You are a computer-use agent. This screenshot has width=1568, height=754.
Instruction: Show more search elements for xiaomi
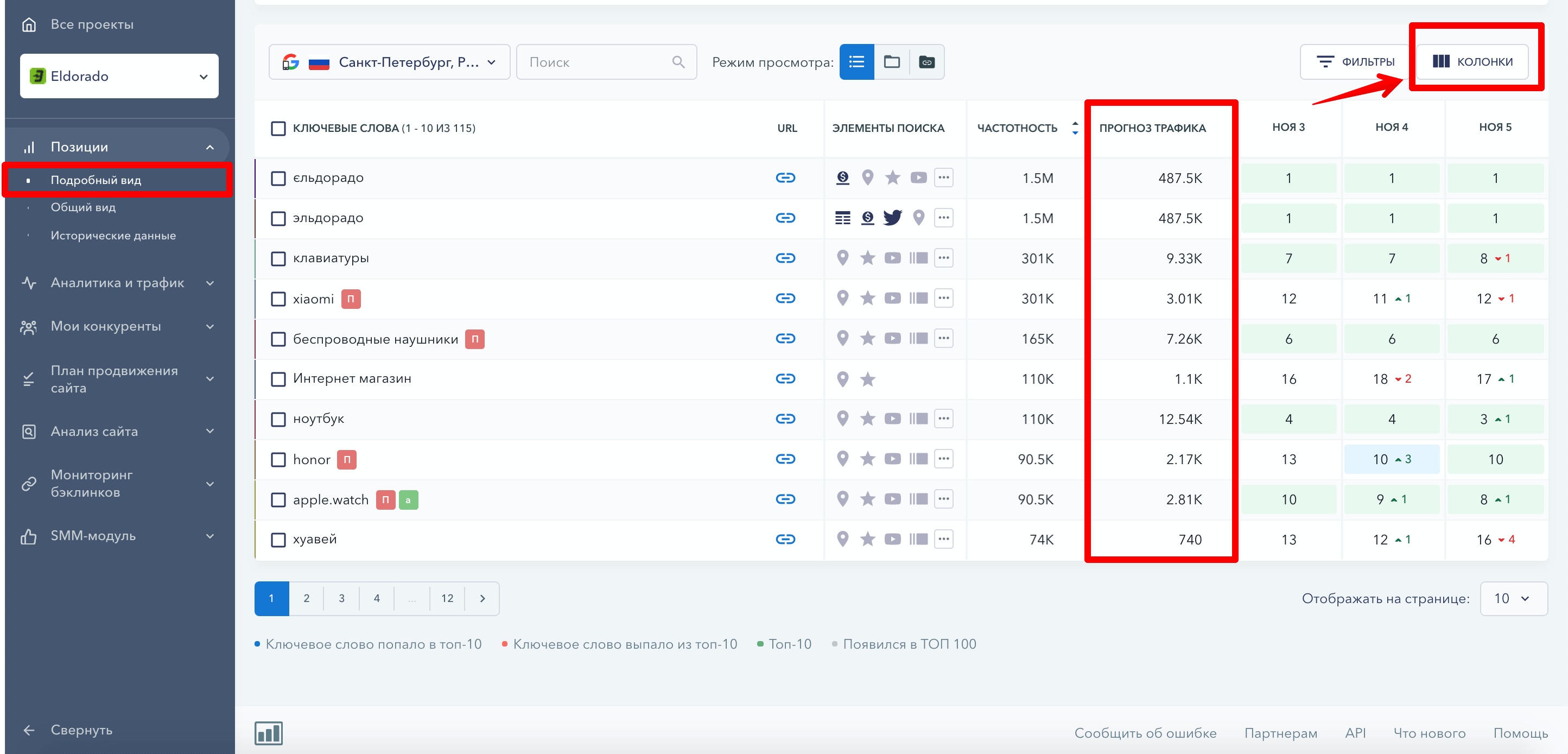point(943,298)
